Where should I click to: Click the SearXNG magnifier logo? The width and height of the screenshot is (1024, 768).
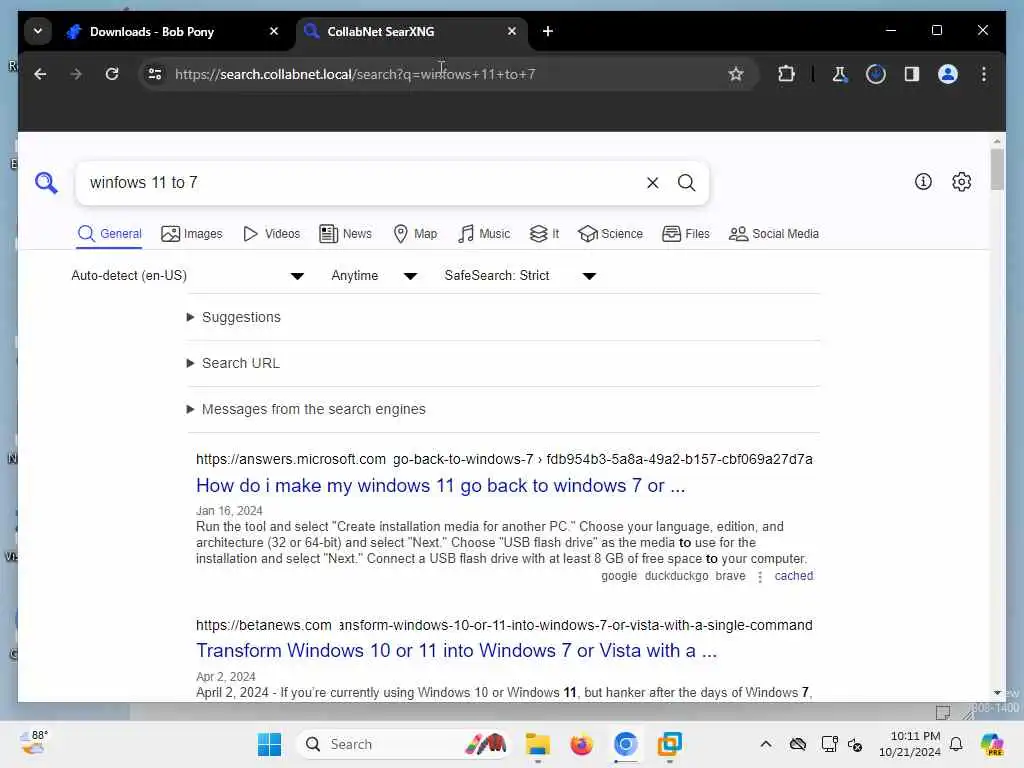[46, 183]
